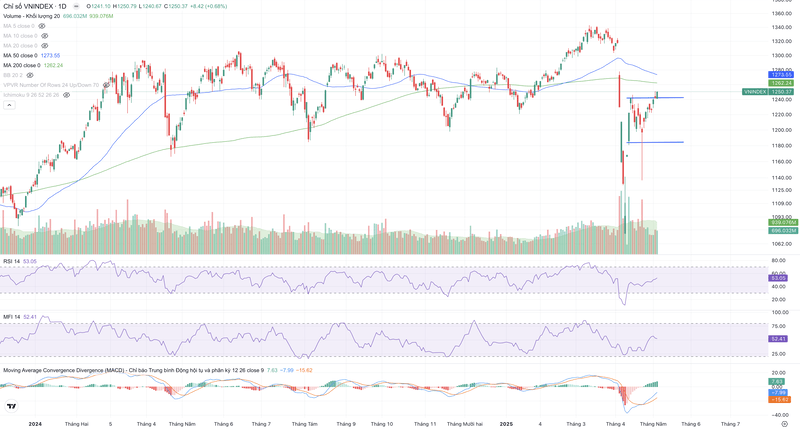This screenshot has height=429, width=800.
Task: Unhide the MA 20 close moving average
Action: [44, 45]
